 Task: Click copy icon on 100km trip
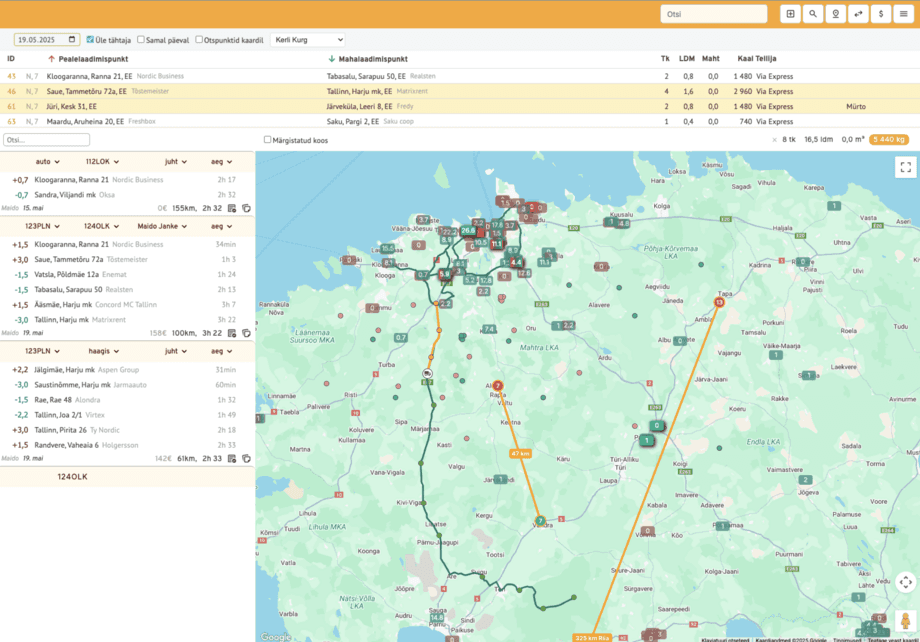[246, 333]
